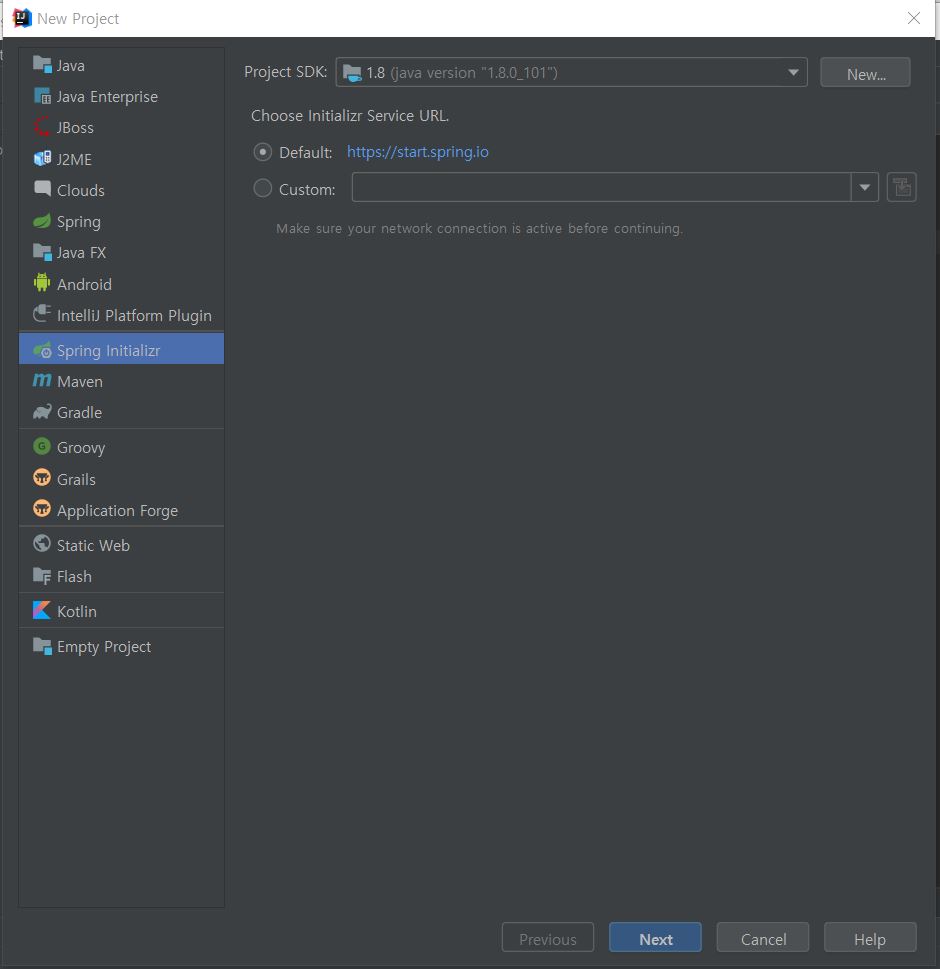This screenshot has height=969, width=940.
Task: Click the IntelliJ logo in title bar
Action: point(22,18)
